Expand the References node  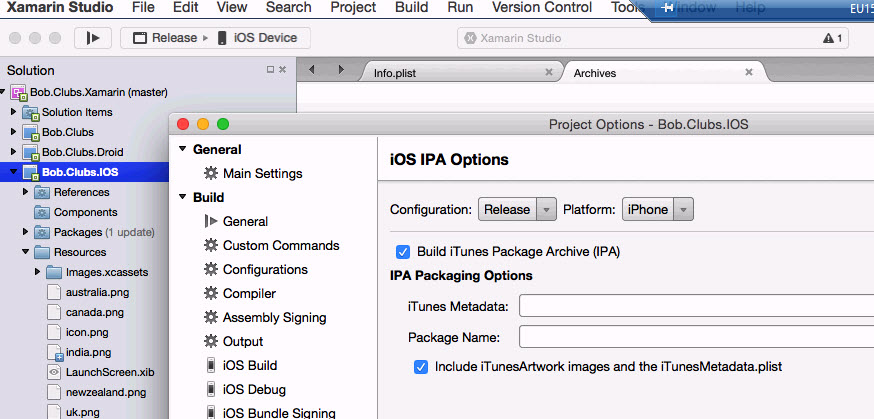pos(25,192)
